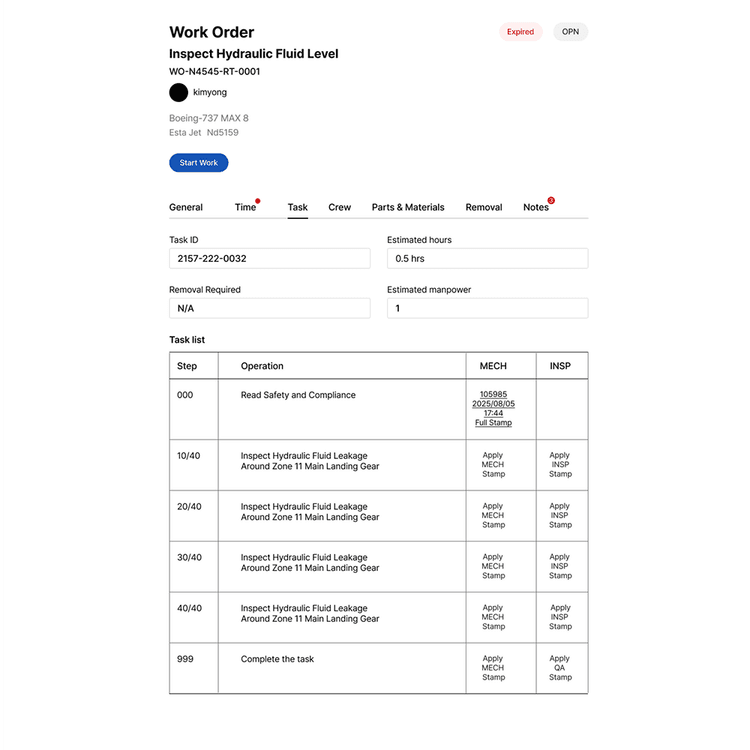Open the Notes tab

(x=536, y=207)
